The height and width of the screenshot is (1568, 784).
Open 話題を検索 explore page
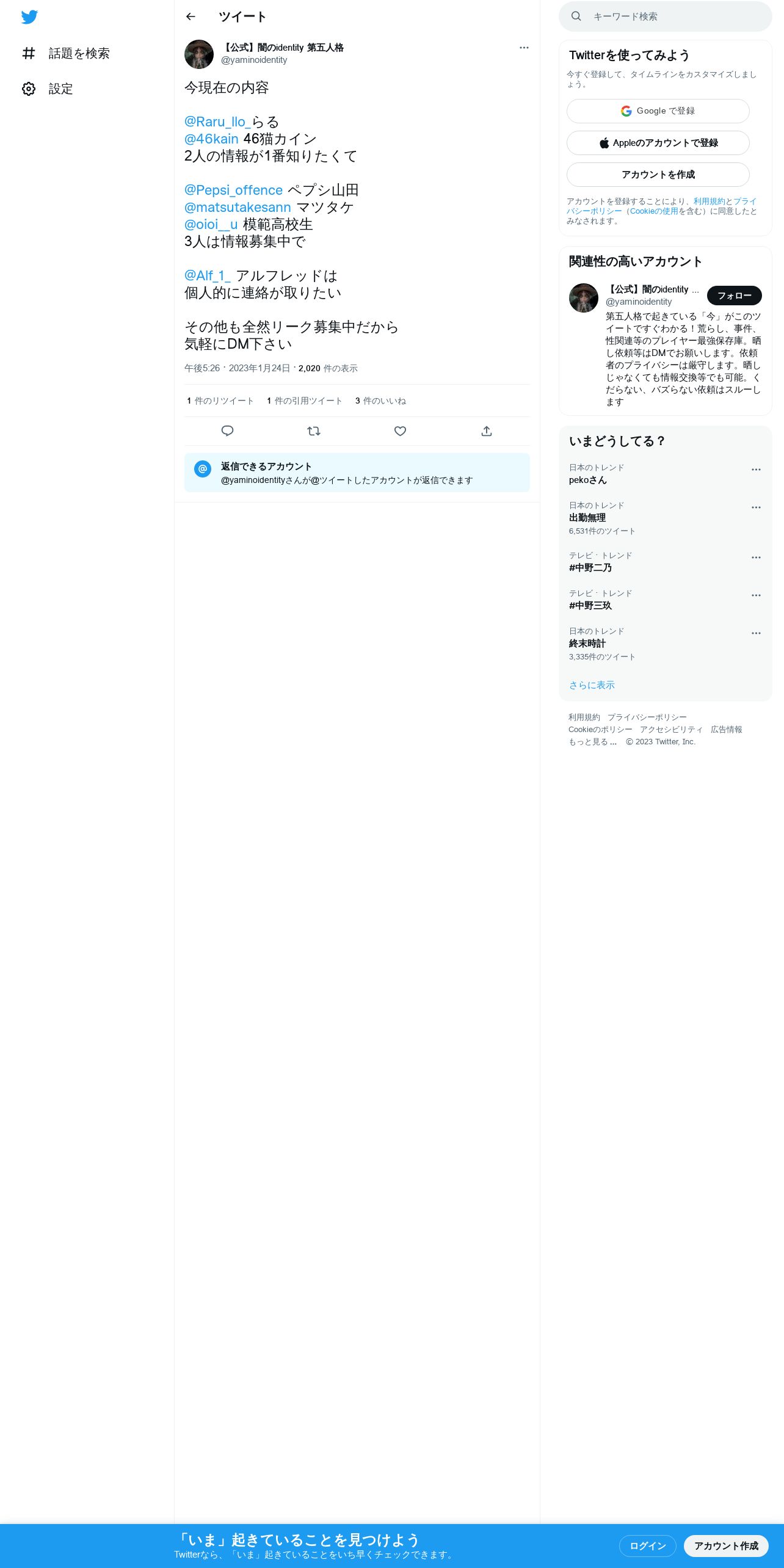[66, 53]
